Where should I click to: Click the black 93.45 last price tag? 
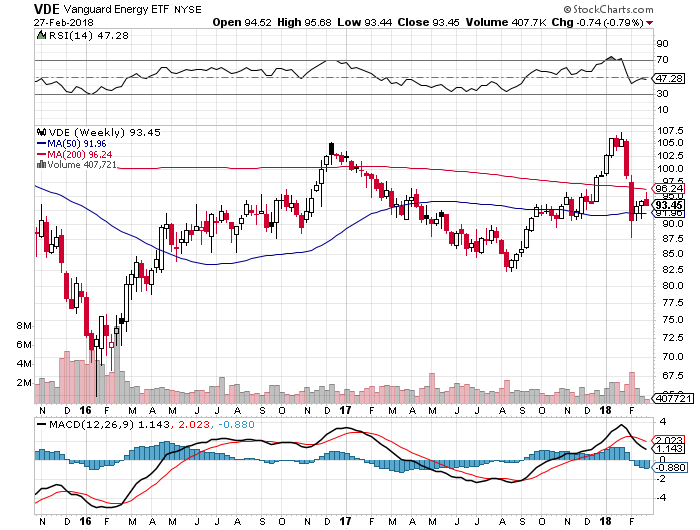tap(669, 205)
